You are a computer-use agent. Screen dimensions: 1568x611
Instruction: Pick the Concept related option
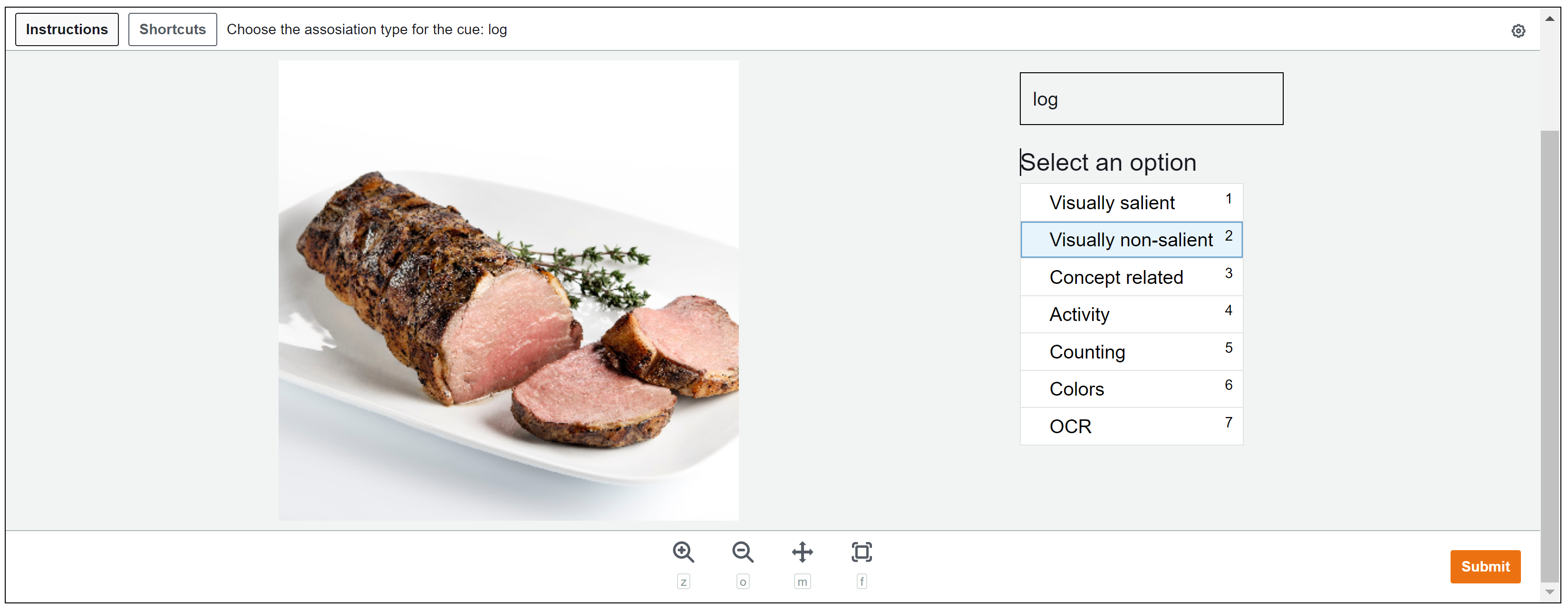point(1131,277)
